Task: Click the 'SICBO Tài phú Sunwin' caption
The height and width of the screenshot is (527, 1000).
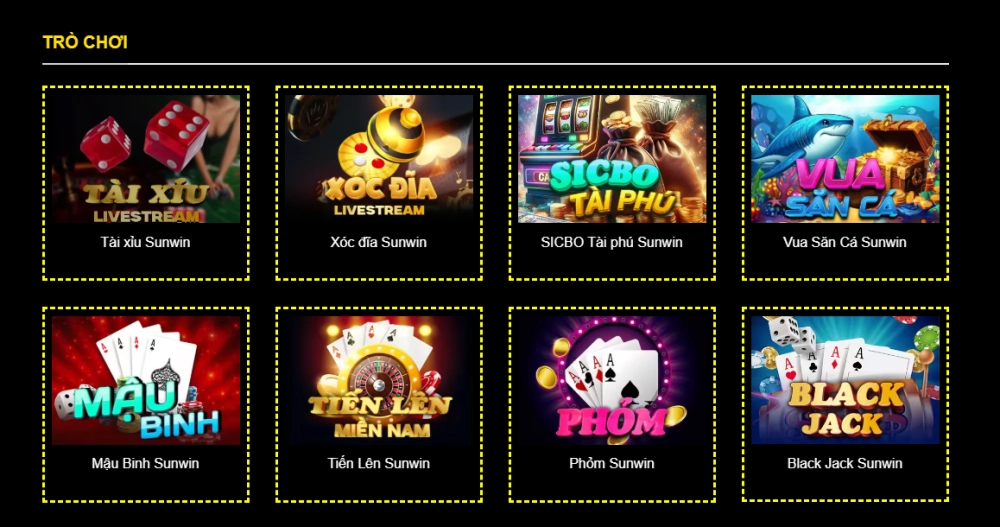Action: (x=612, y=242)
